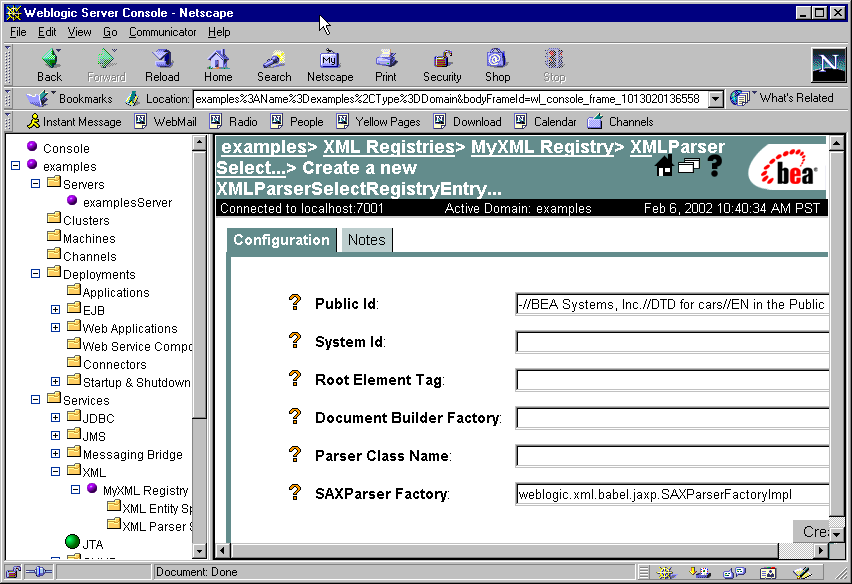
Task: Switch to the Notes tab
Action: [x=366, y=240]
